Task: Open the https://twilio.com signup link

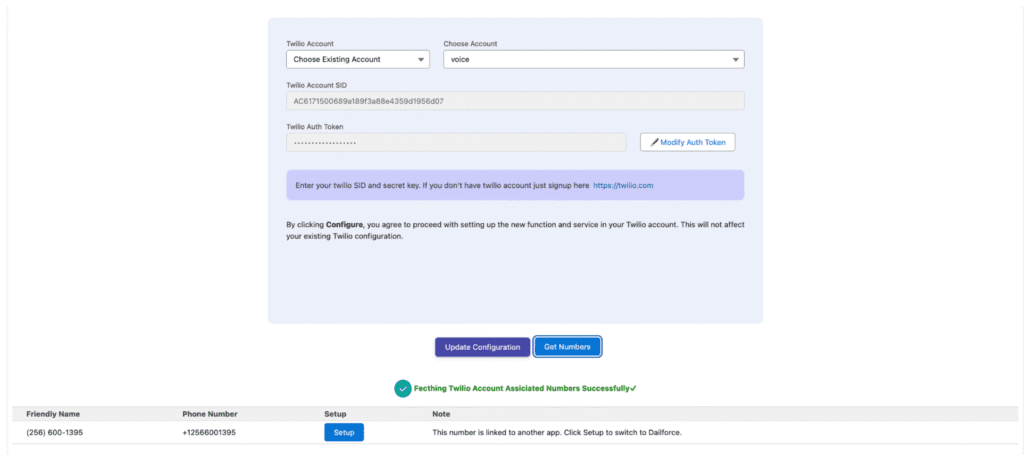Action: (623, 186)
